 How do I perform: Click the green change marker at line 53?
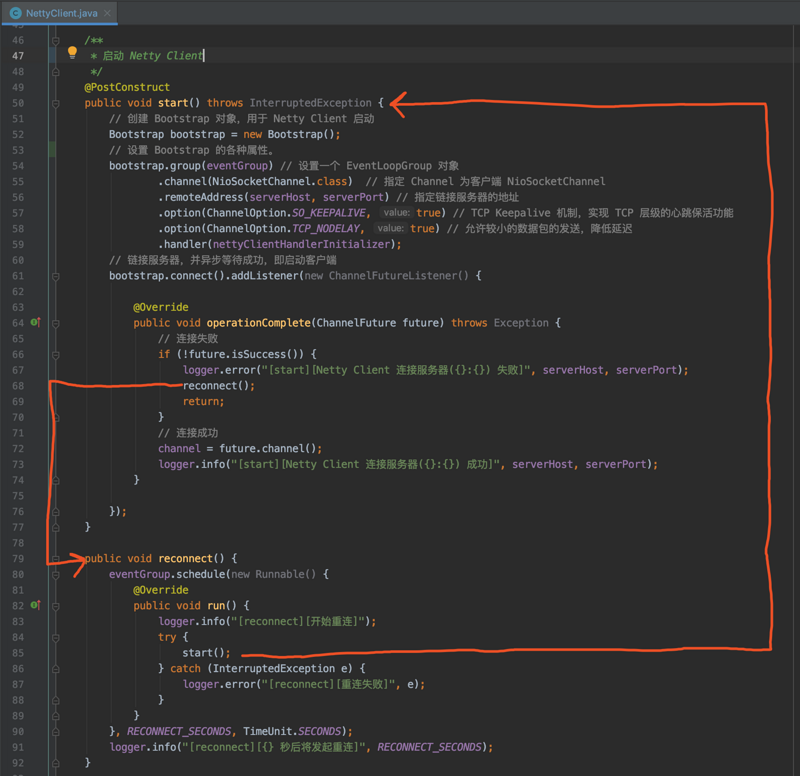click(52, 150)
